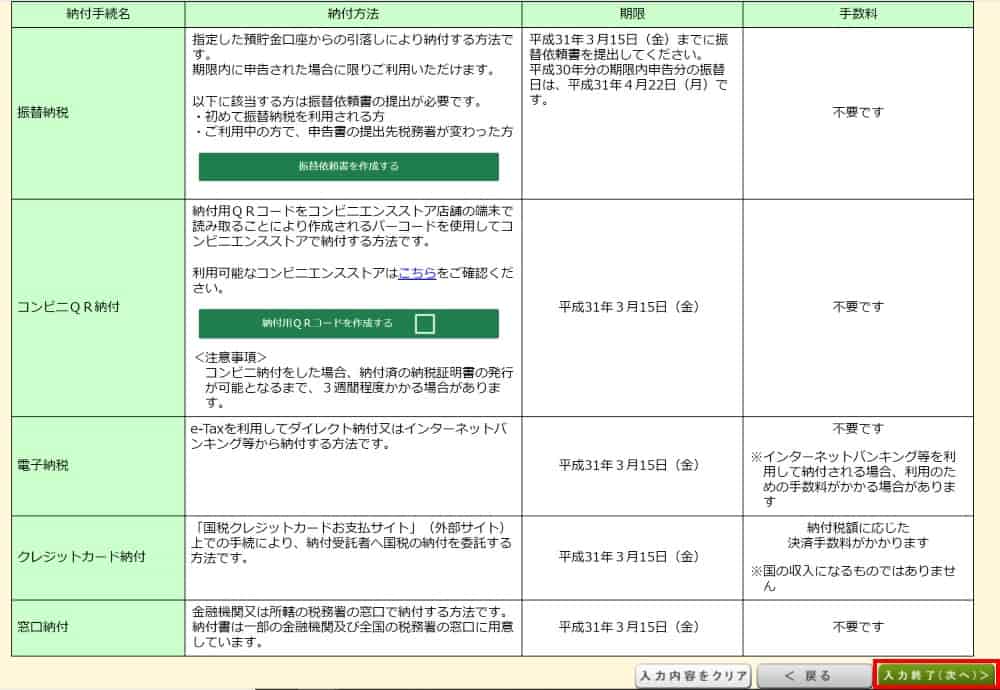Click the 振替納税 deadline text for 平成31年4月22日
This screenshot has height=690, width=1000.
pos(630,84)
